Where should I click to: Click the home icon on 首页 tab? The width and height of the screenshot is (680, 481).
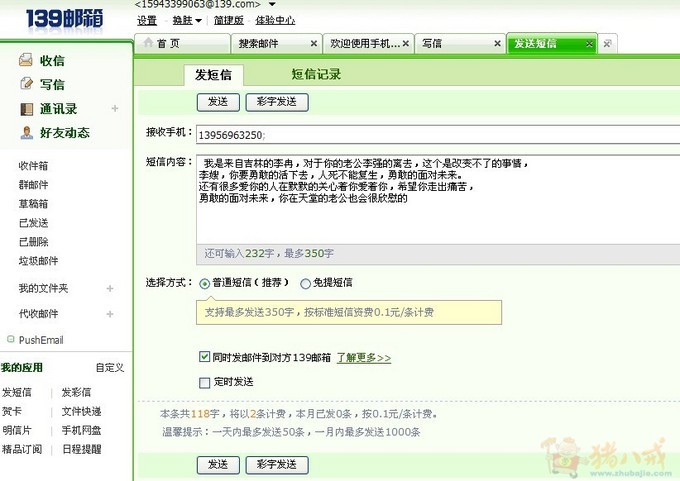pyautogui.click(x=148, y=43)
